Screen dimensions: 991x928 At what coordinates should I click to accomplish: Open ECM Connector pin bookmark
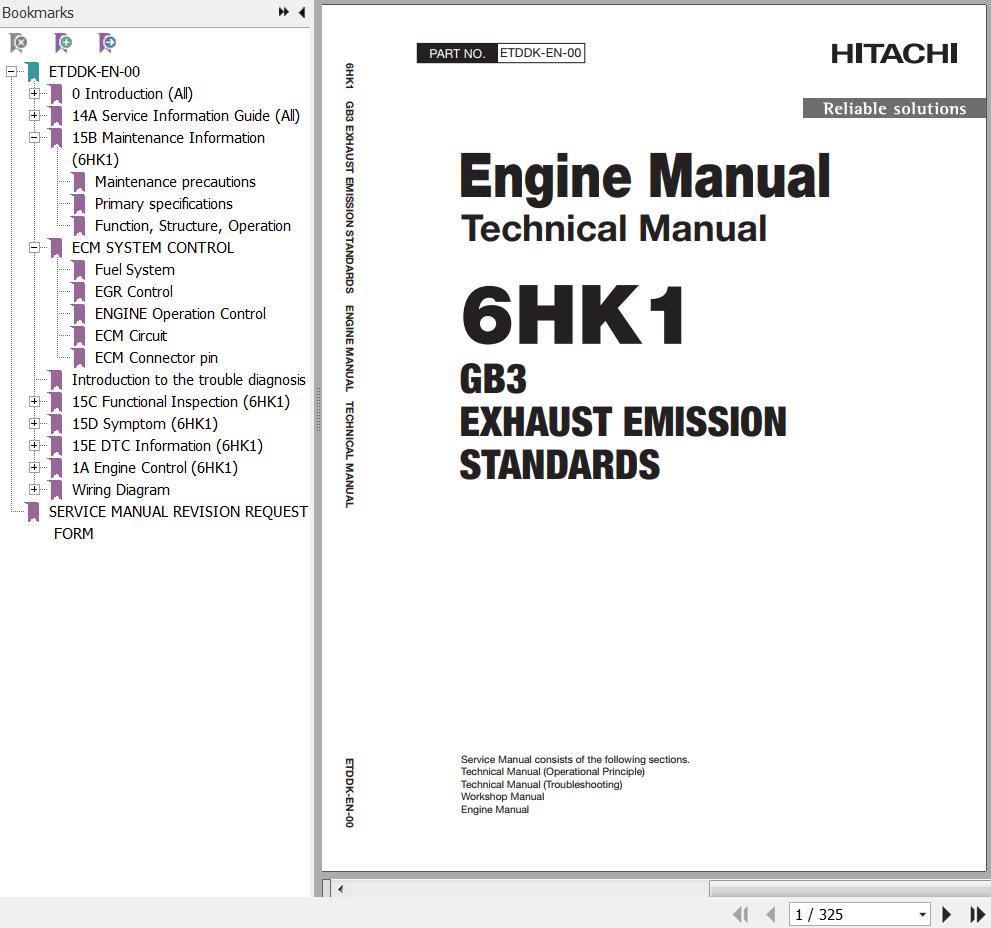click(156, 358)
